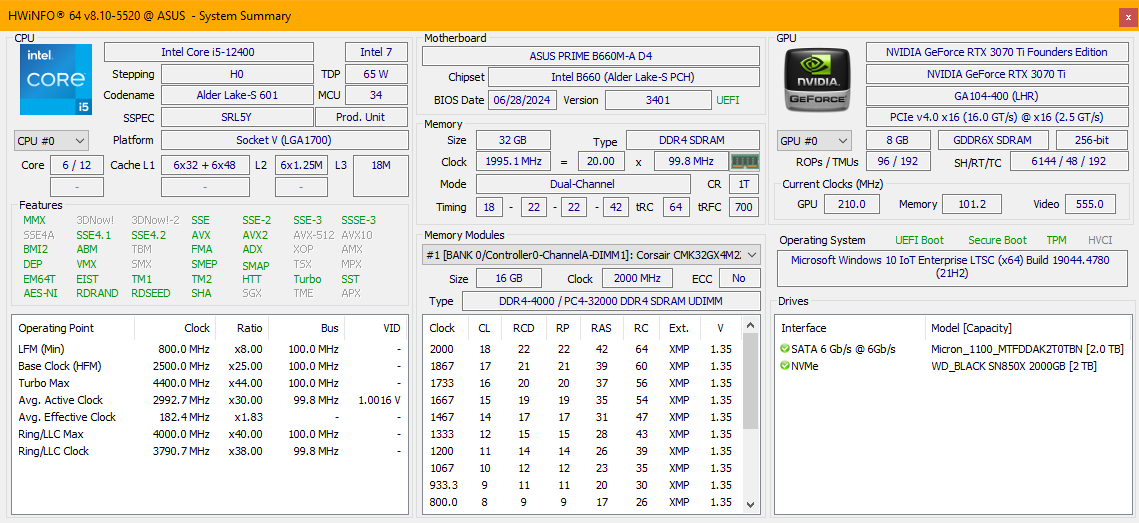Select the Micron_1100 drive entry
The width and height of the screenshot is (1139, 523).
tap(1027, 349)
